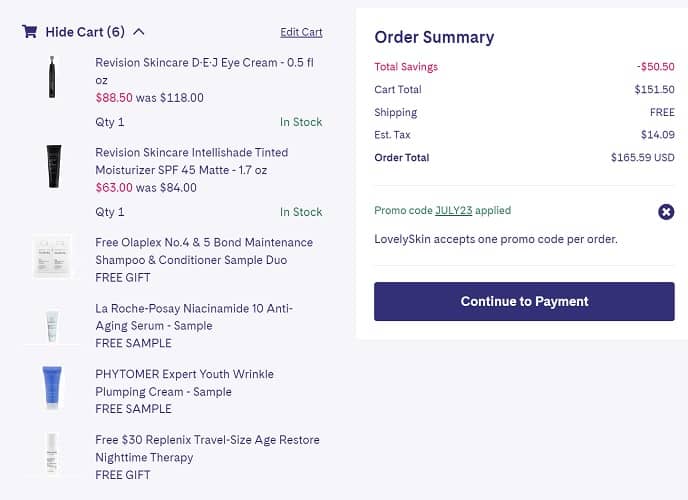The width and height of the screenshot is (688, 500).
Task: Click the Olaplex sample duo image
Action: tap(52, 256)
